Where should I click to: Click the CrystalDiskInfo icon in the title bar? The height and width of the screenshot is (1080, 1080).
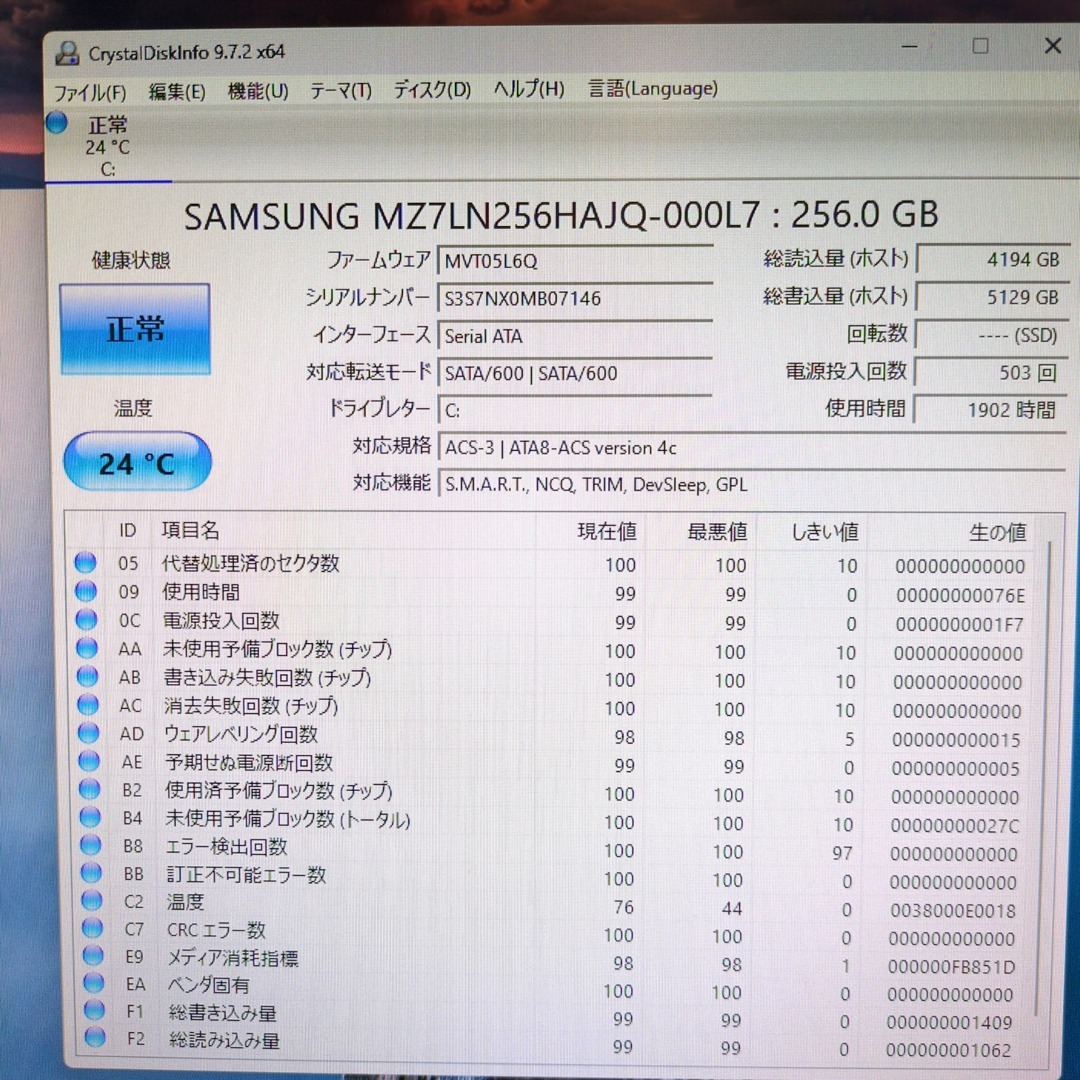point(67,52)
